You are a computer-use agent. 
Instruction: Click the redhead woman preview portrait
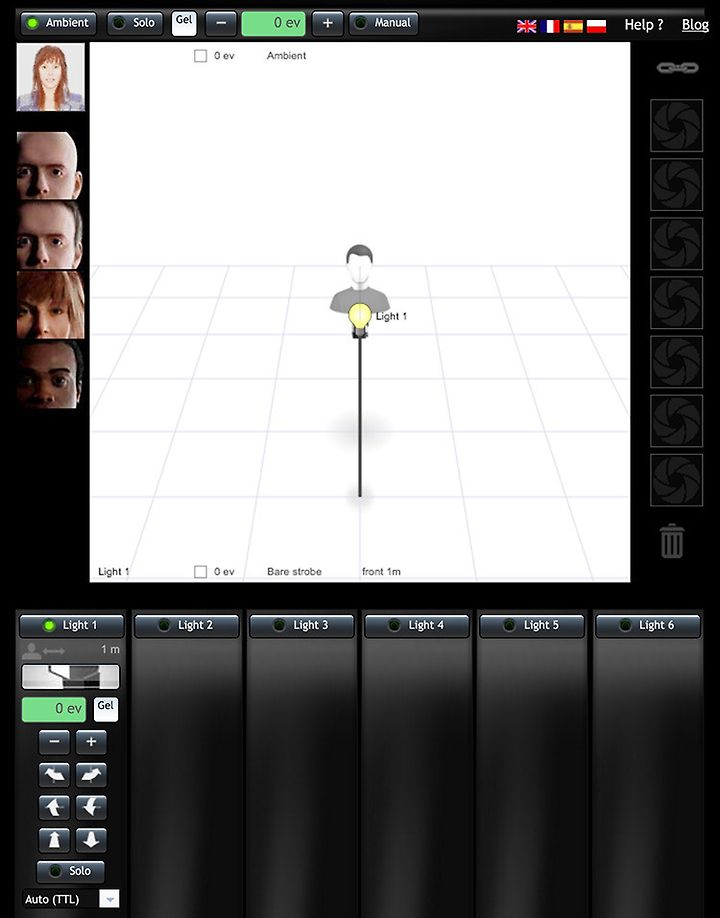tap(50, 77)
